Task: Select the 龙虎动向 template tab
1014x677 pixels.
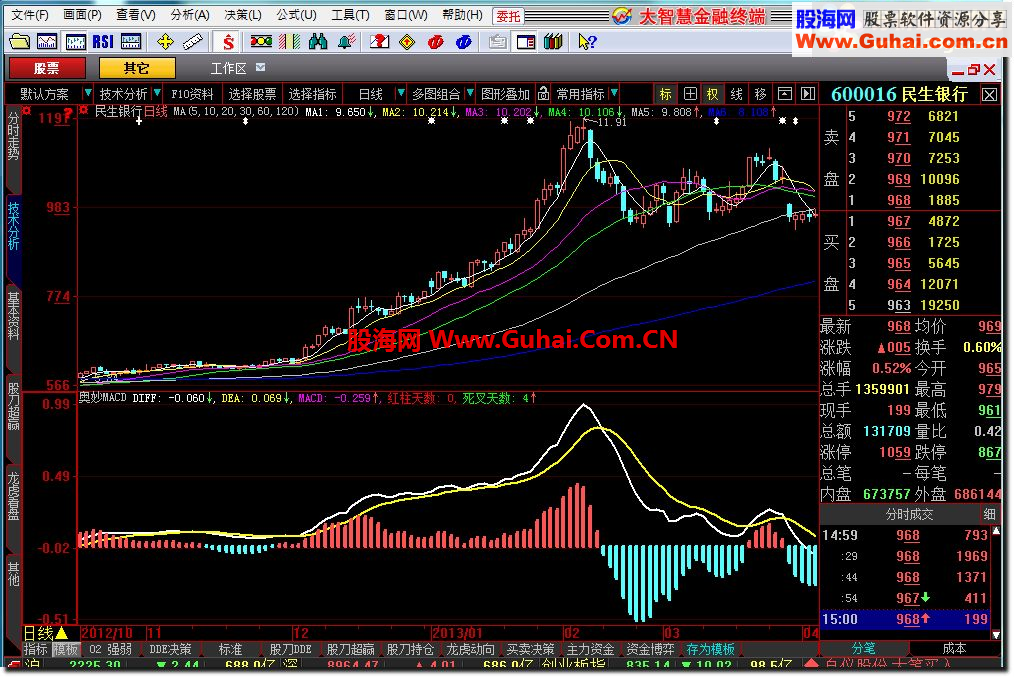Action: click(470, 649)
